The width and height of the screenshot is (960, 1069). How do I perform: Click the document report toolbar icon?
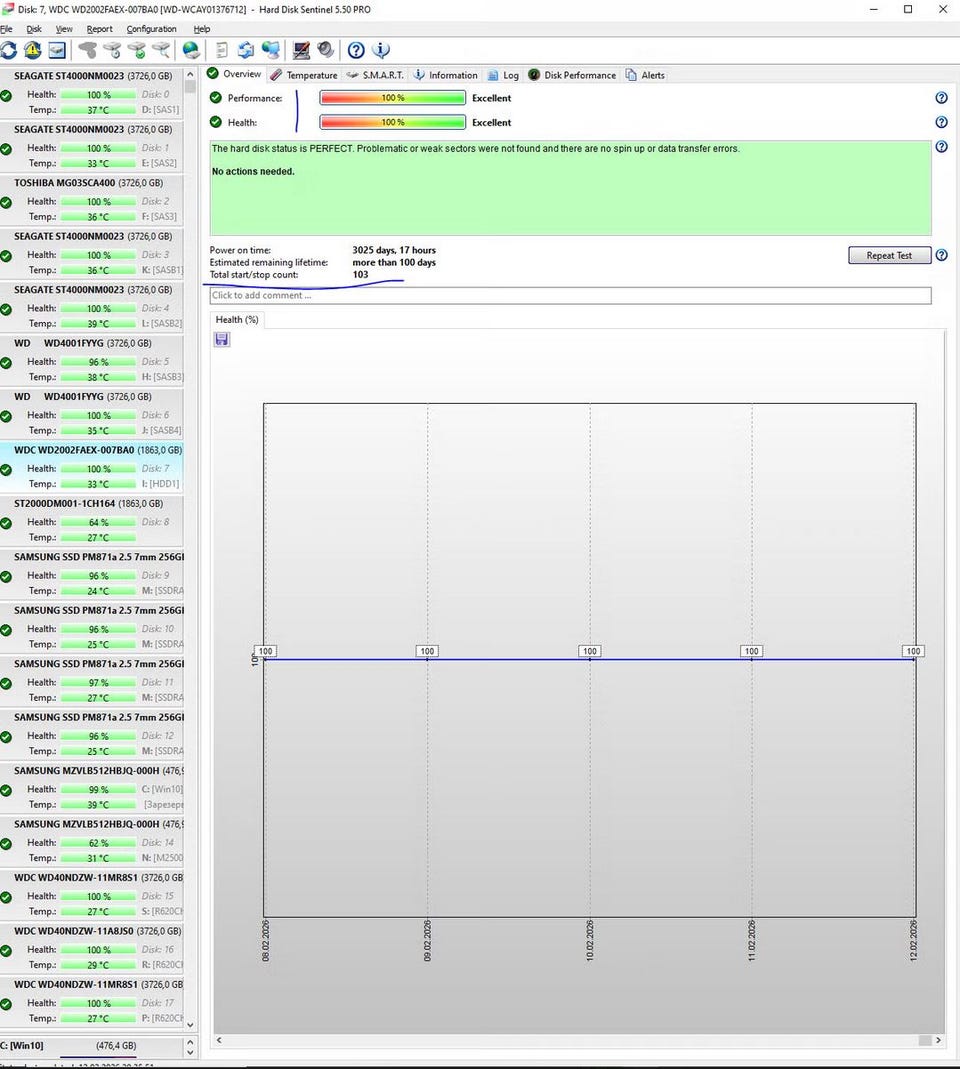[221, 50]
